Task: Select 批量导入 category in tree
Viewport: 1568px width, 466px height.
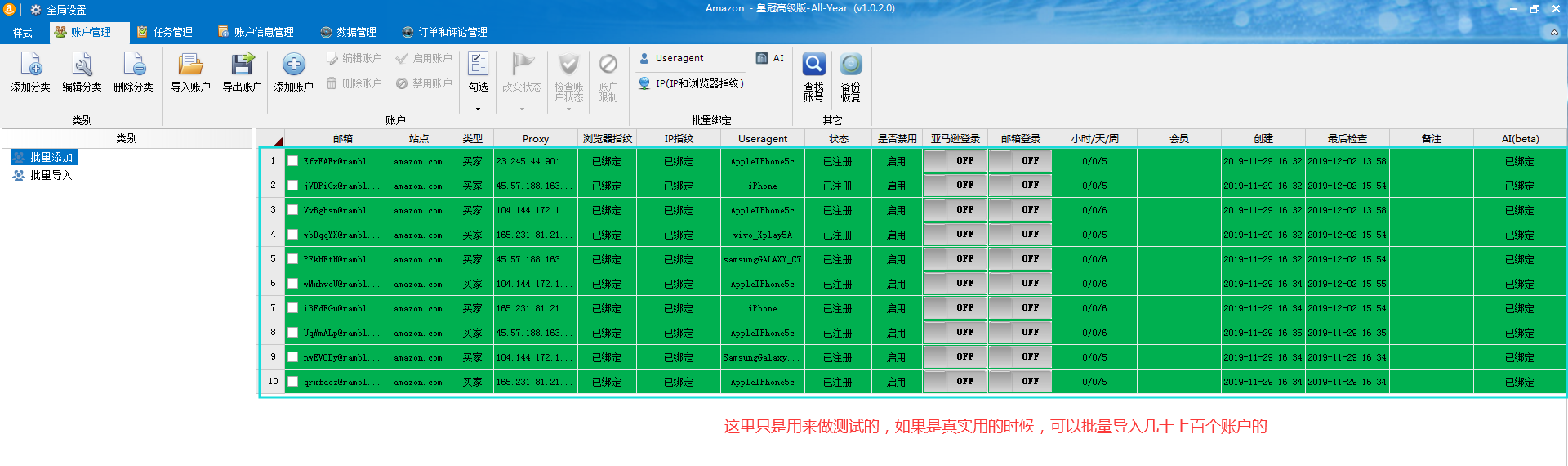Action: point(43,175)
